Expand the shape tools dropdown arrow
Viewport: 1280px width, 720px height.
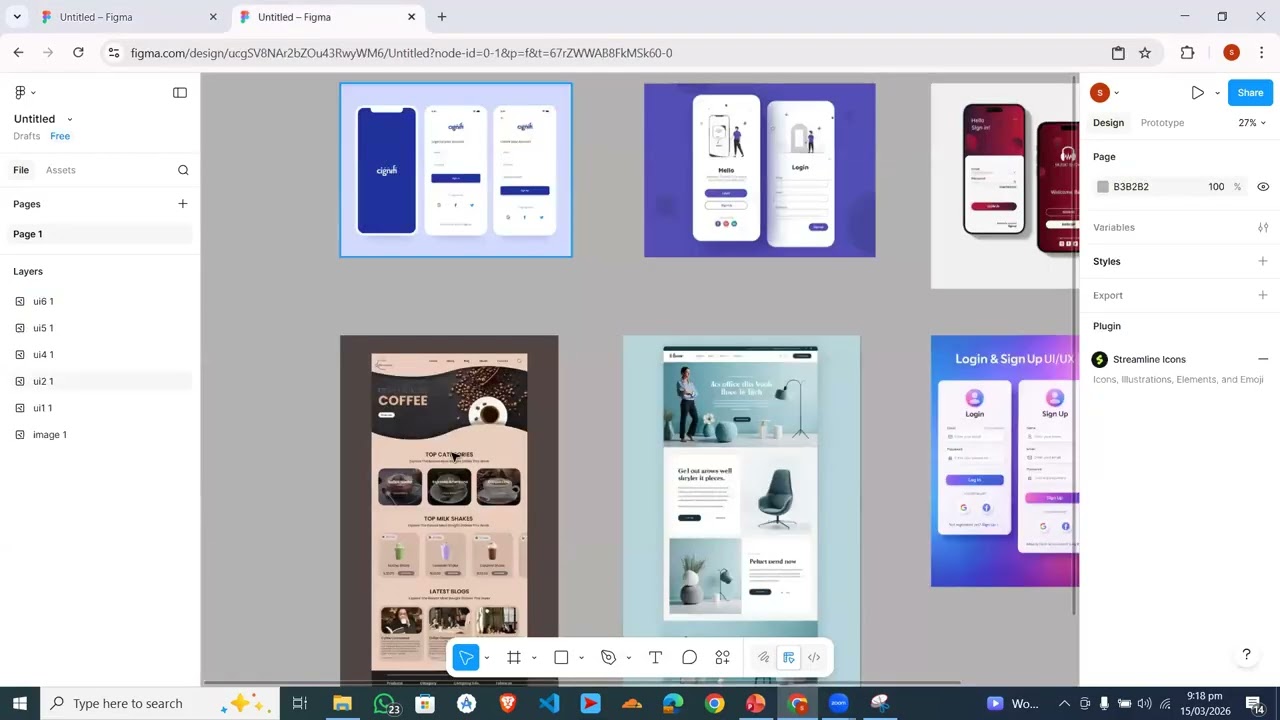(581, 658)
